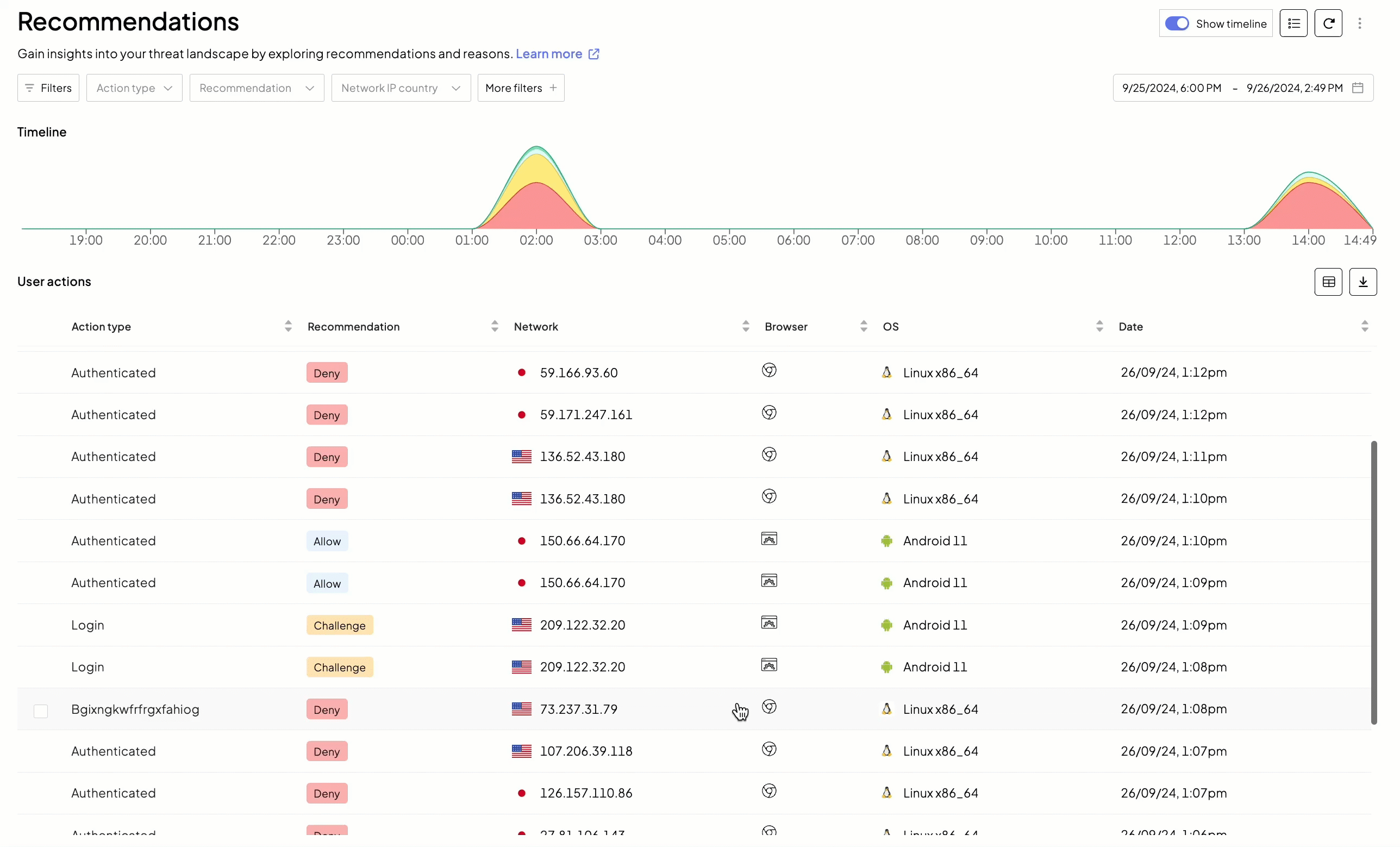Click the refresh icon button
The image size is (1400, 847).
(x=1328, y=23)
